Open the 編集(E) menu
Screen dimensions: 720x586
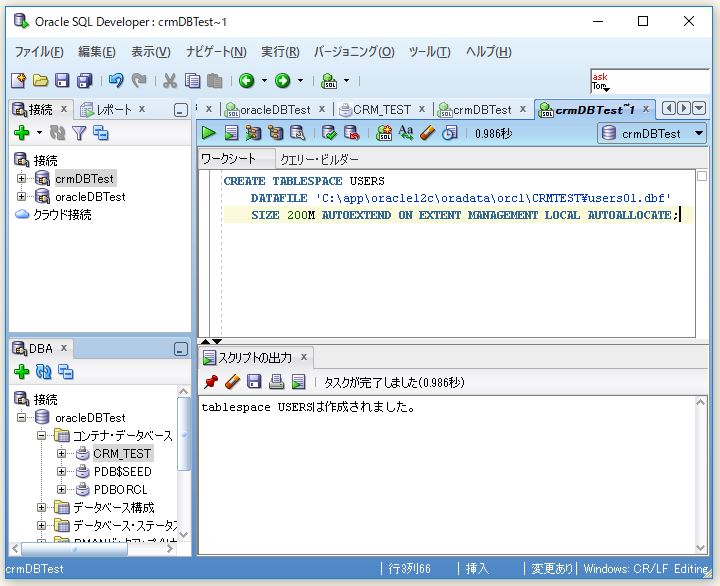tap(96, 51)
